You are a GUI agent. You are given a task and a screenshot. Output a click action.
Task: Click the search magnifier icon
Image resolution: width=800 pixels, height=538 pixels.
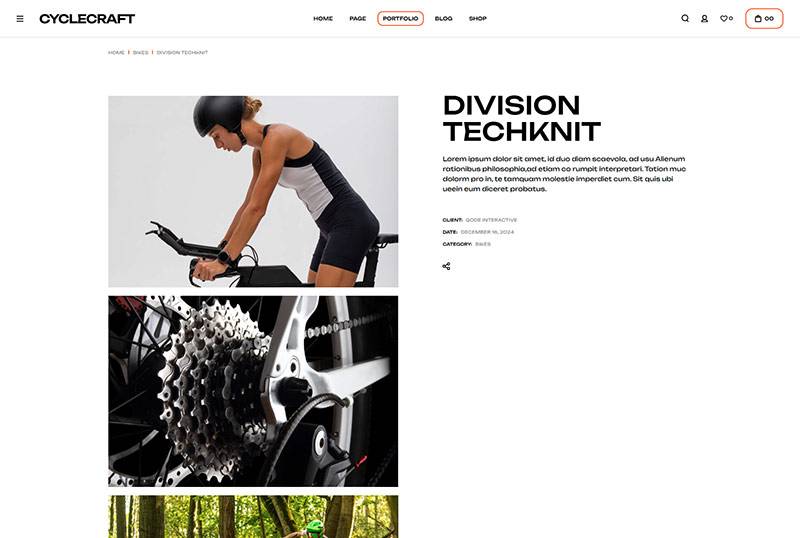coord(685,18)
